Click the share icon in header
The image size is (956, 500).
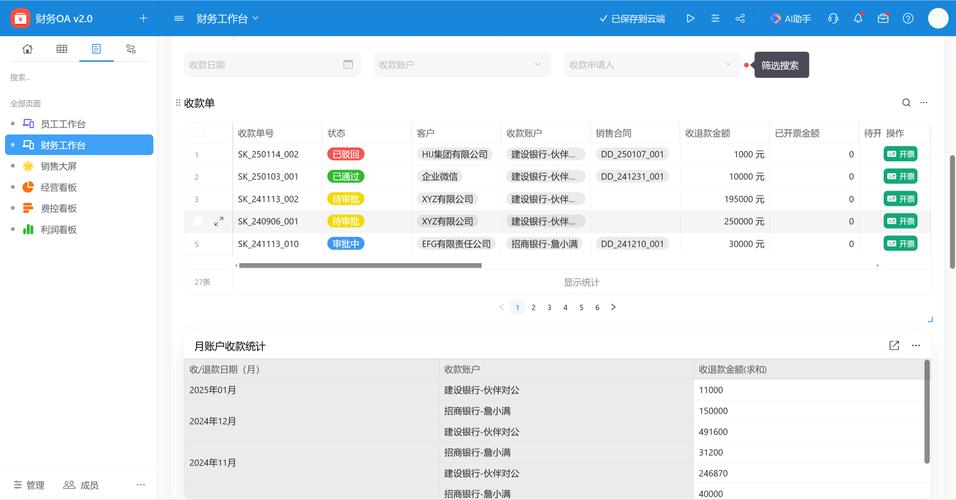click(740, 18)
